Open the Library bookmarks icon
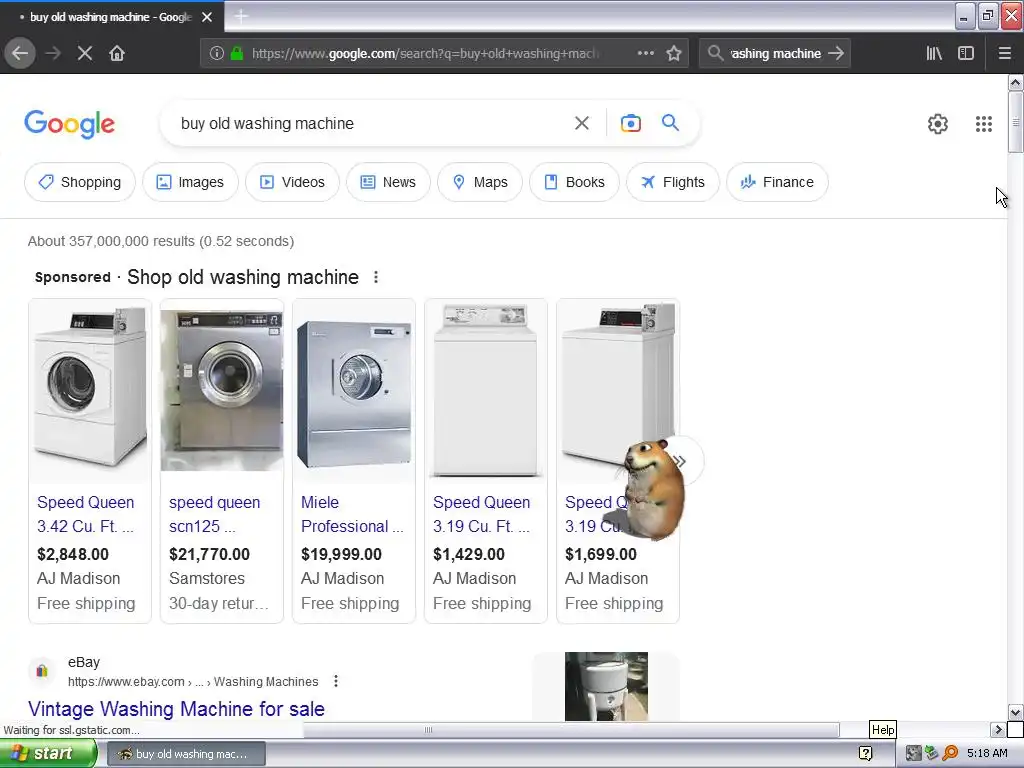1024x768 pixels. click(x=935, y=54)
